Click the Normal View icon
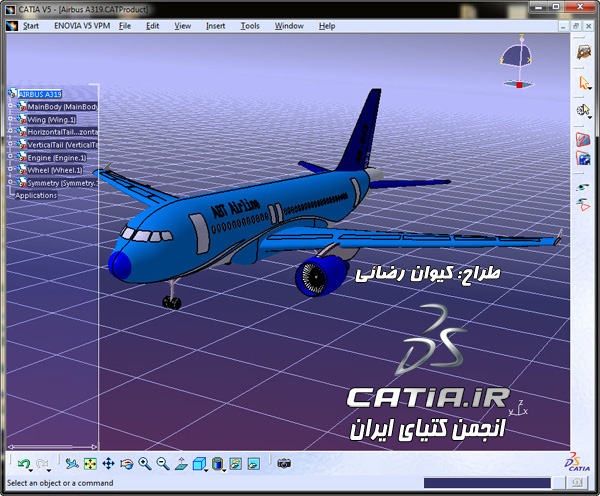600x496 pixels. pyautogui.click(x=181, y=464)
